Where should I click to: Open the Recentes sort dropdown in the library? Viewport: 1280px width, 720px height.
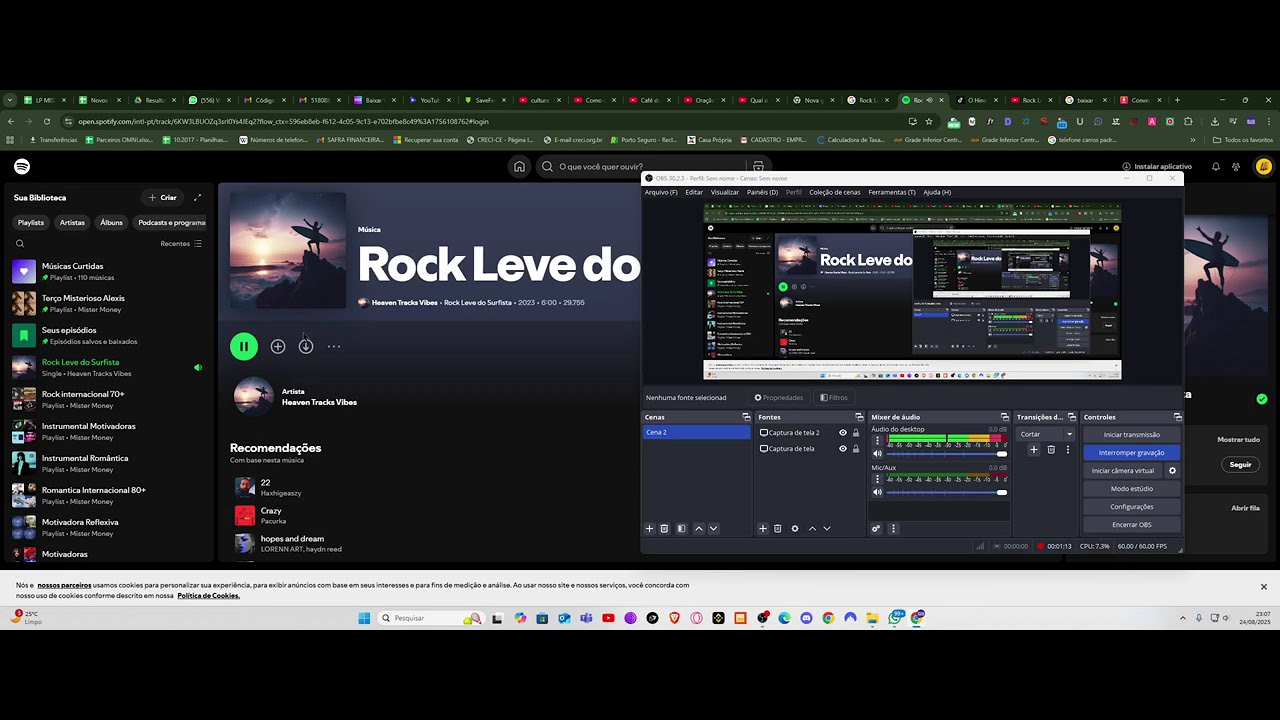click(x=181, y=243)
